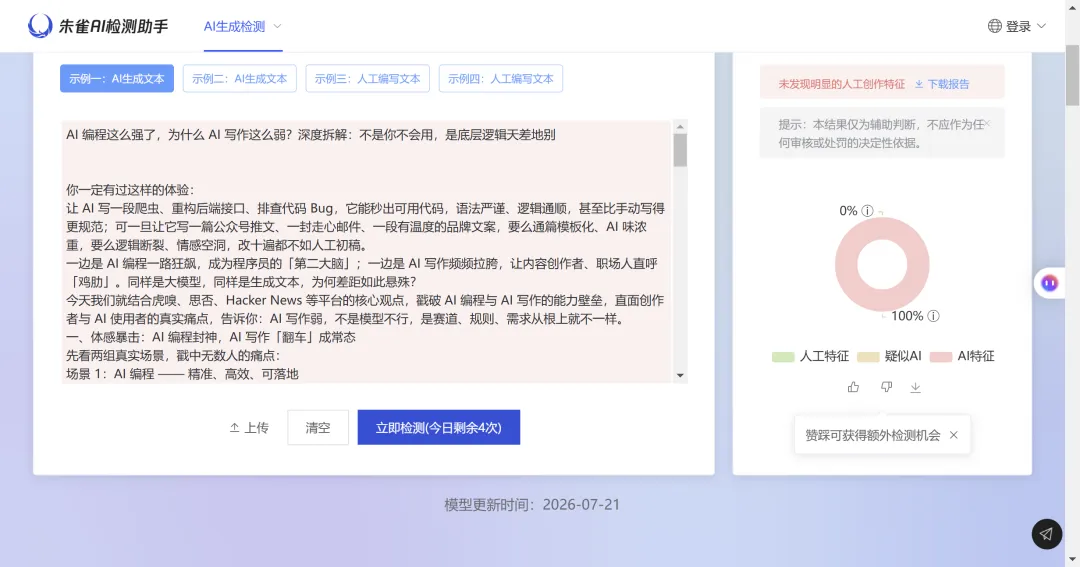Click the pink AI特征 legend swatch

[941, 357]
